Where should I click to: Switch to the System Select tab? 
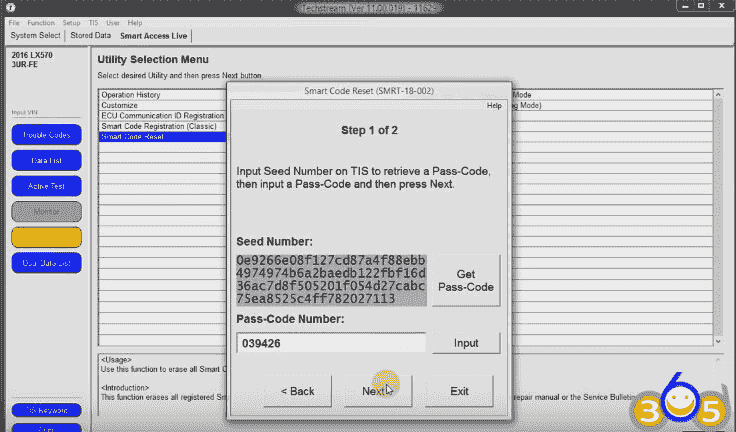point(36,35)
